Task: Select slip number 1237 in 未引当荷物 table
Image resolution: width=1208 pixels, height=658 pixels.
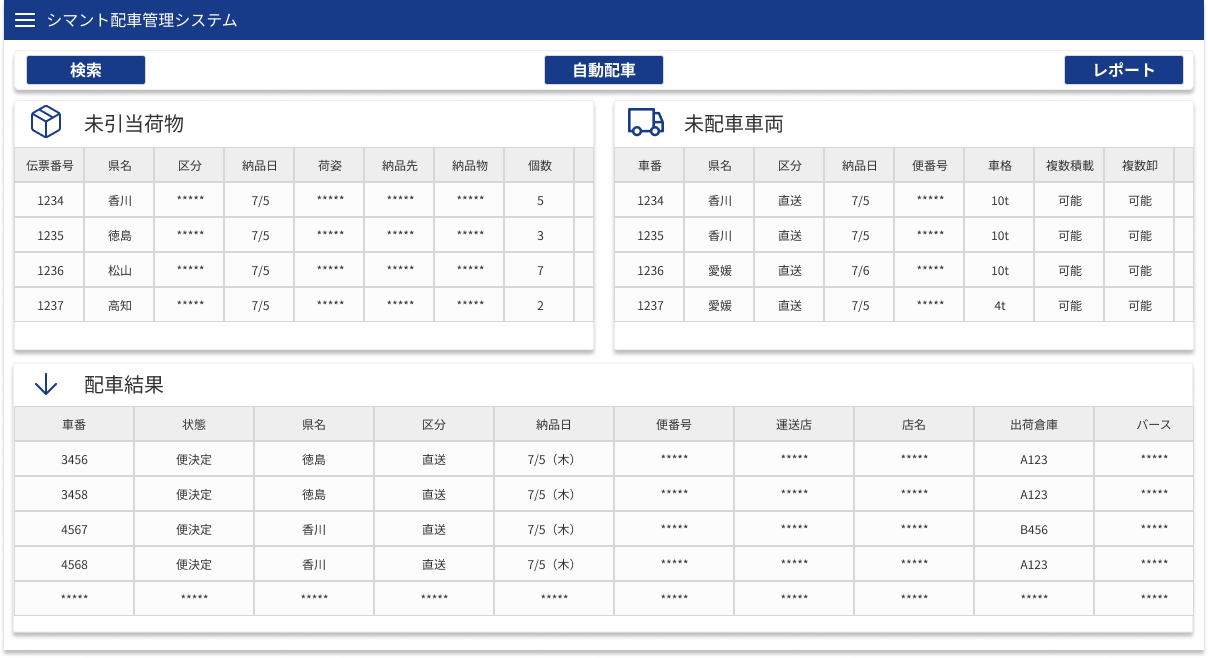Action: tap(50, 305)
